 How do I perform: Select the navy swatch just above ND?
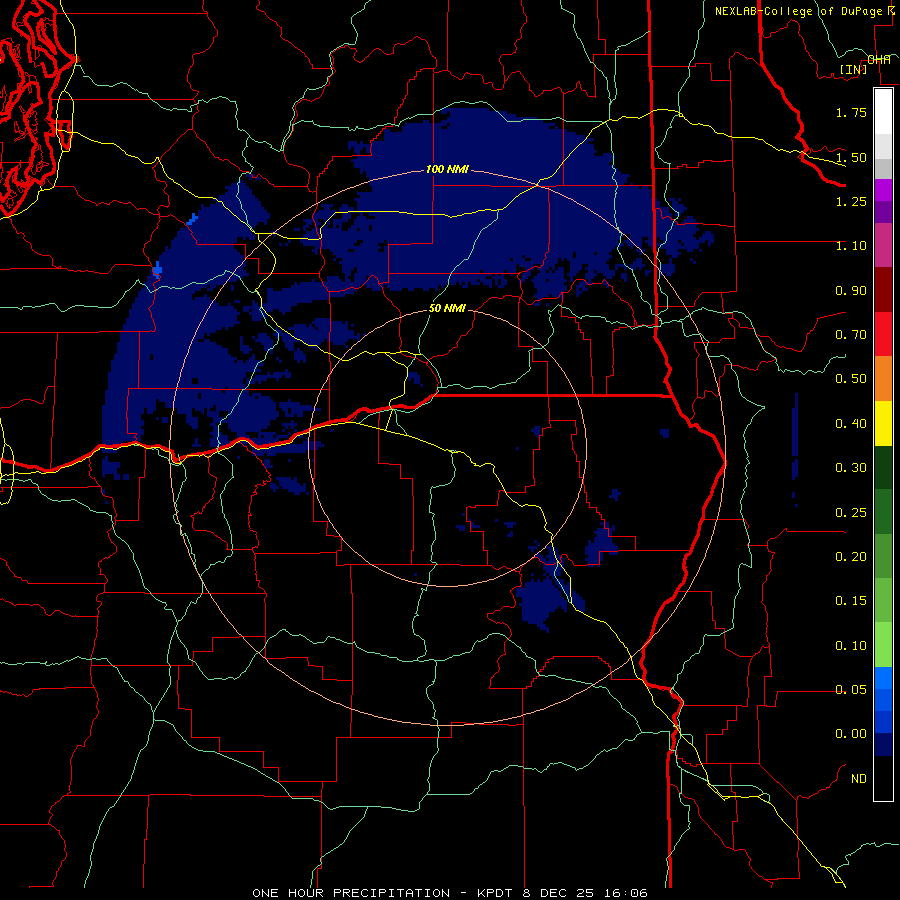[883, 744]
